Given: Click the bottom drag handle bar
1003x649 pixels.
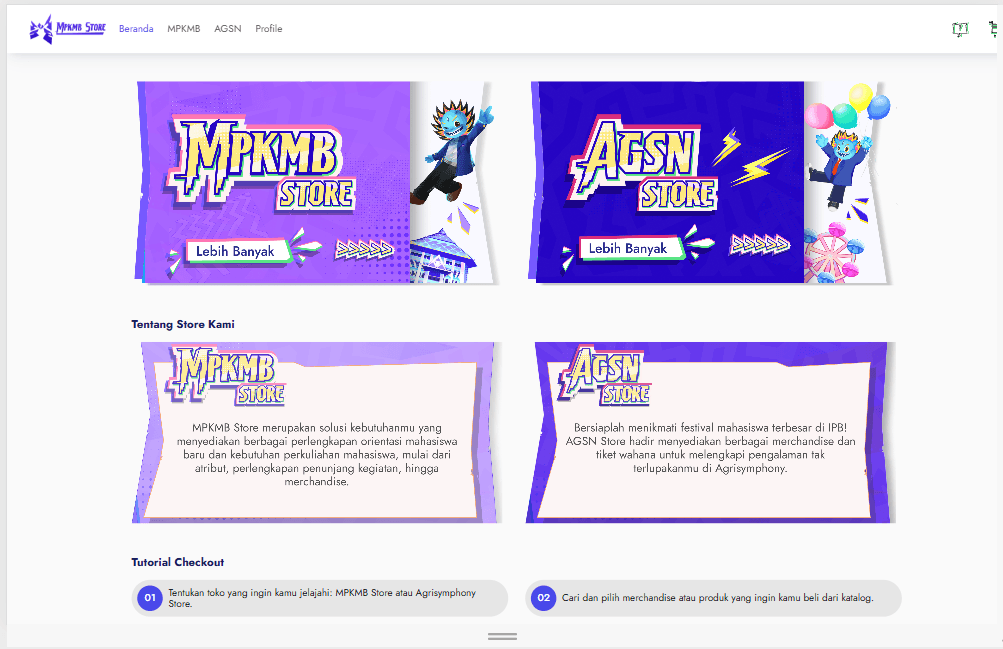Looking at the screenshot, I should 502,636.
